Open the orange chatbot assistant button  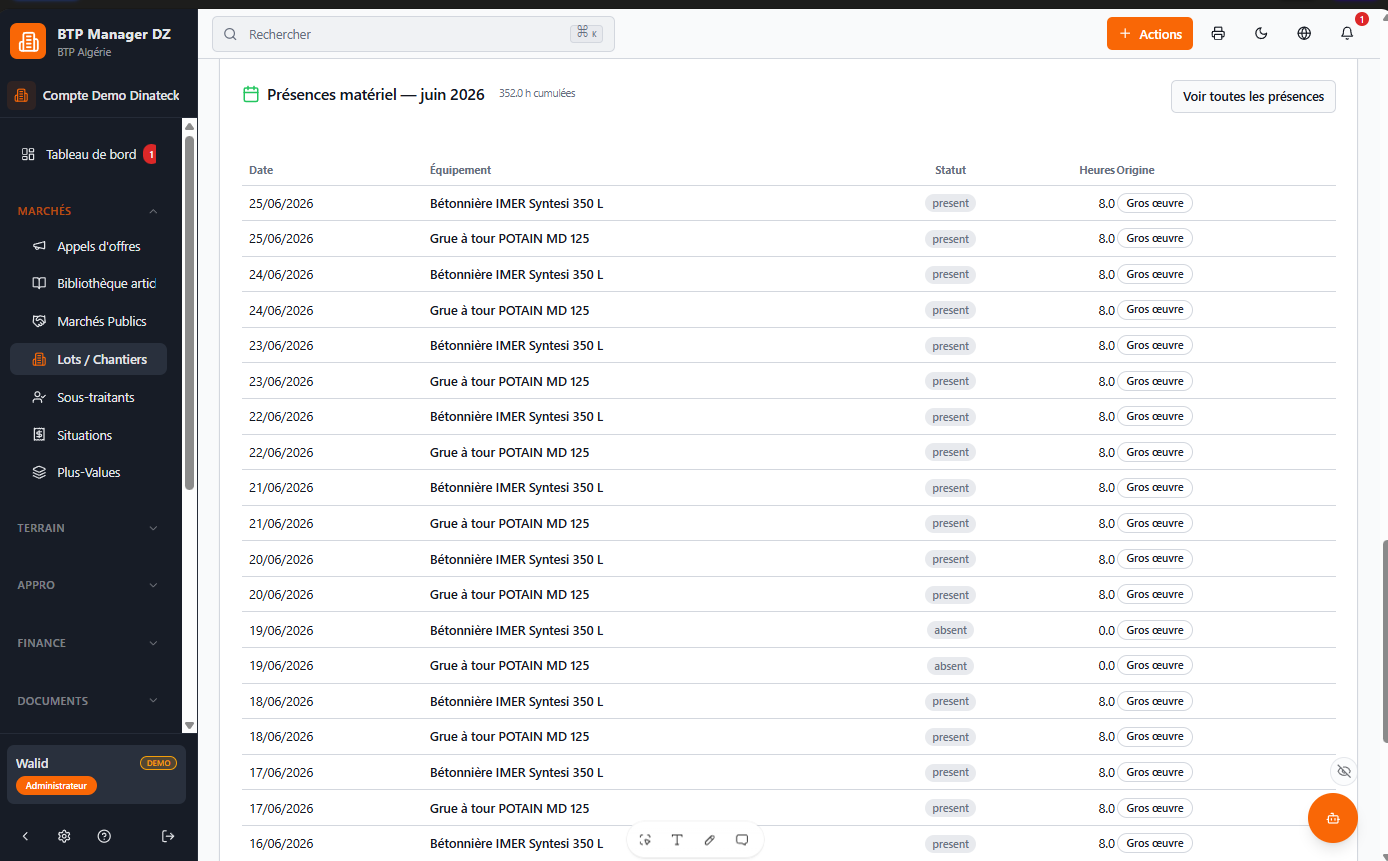pyautogui.click(x=1333, y=818)
